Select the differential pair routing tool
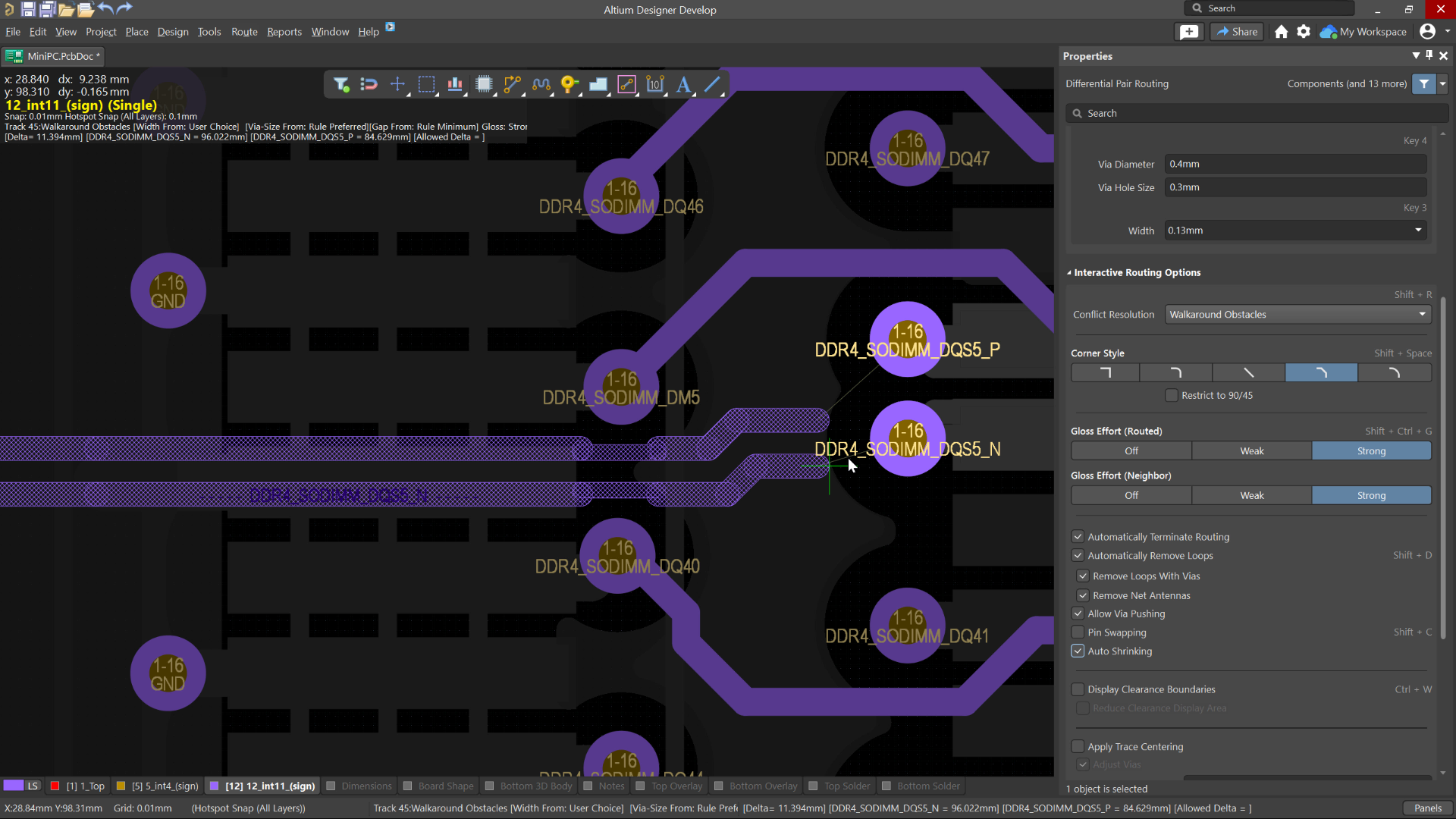Image resolution: width=1456 pixels, height=819 pixels. pos(626,84)
